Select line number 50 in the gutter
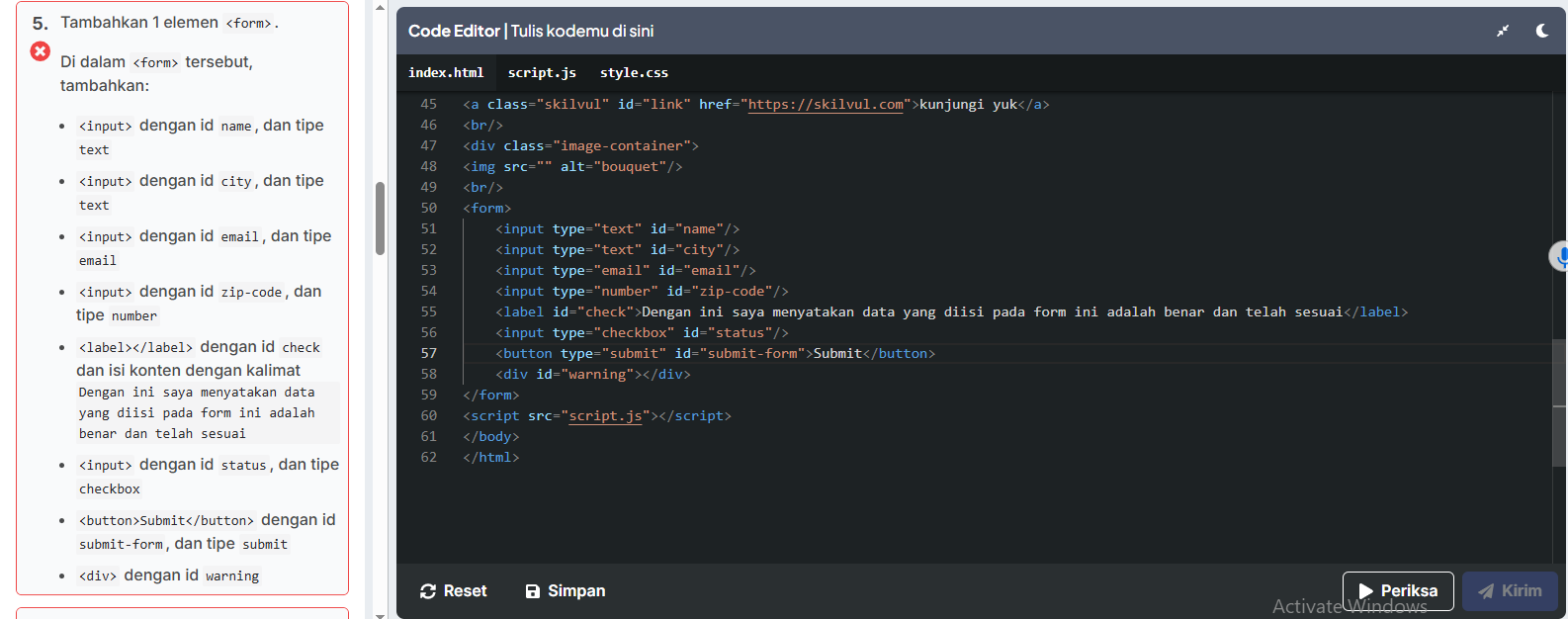Screen dimensions: 1568x619 pos(428,208)
